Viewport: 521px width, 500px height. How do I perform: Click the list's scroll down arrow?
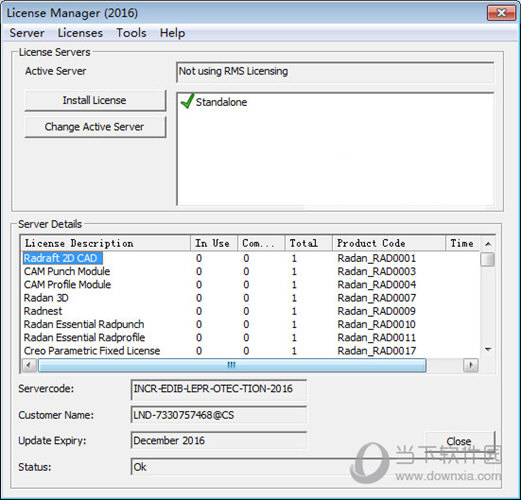click(488, 349)
